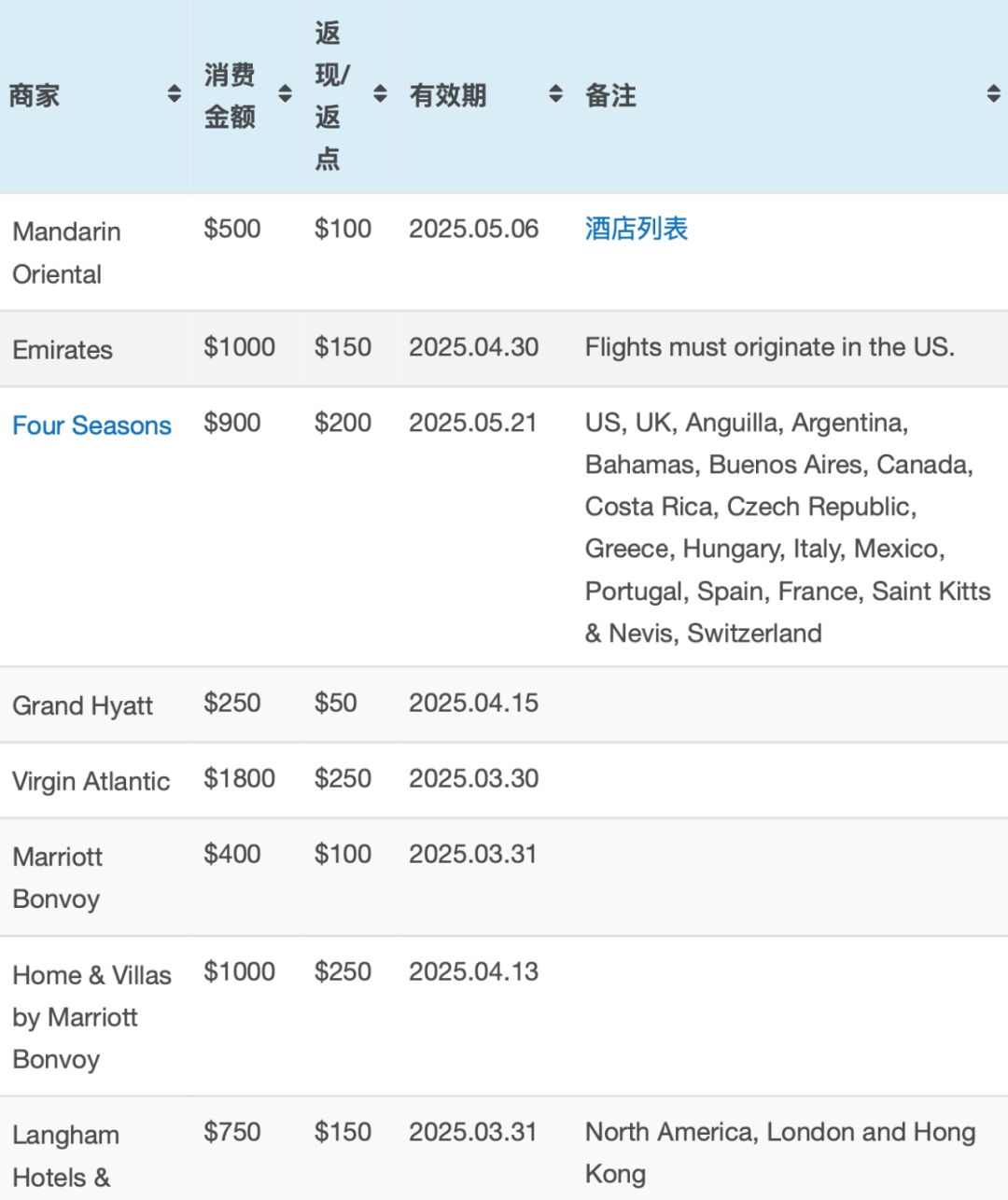
Task: Click the $1800 spend amount for Virgin Atlantic
Action: tap(240, 778)
